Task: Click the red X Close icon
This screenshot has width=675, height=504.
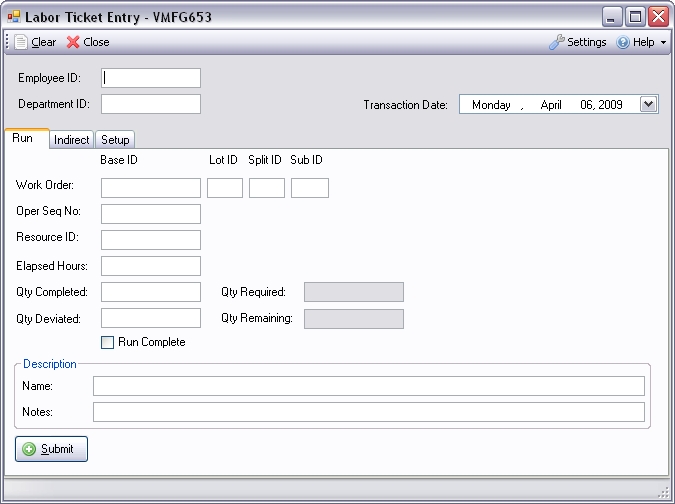Action: (73, 42)
